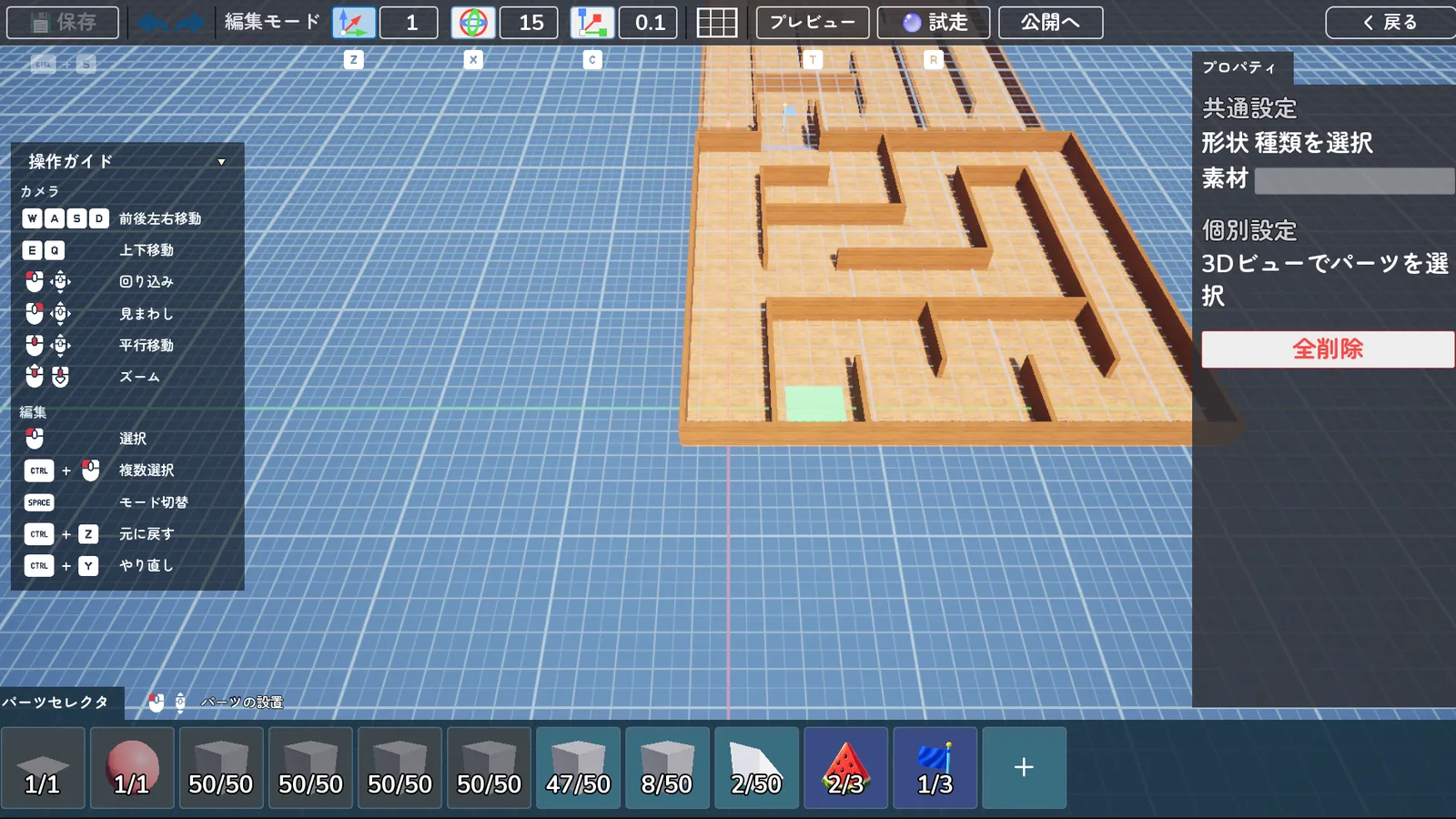Select the 8/50 cube part

[x=667, y=767]
